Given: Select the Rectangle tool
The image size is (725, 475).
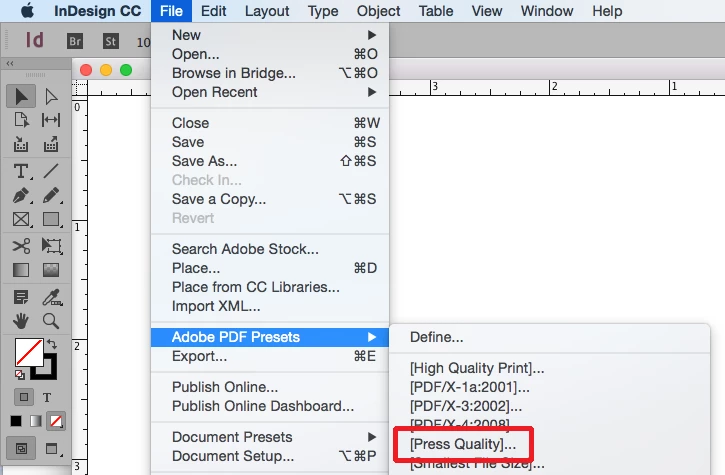Looking at the screenshot, I should tap(51, 219).
